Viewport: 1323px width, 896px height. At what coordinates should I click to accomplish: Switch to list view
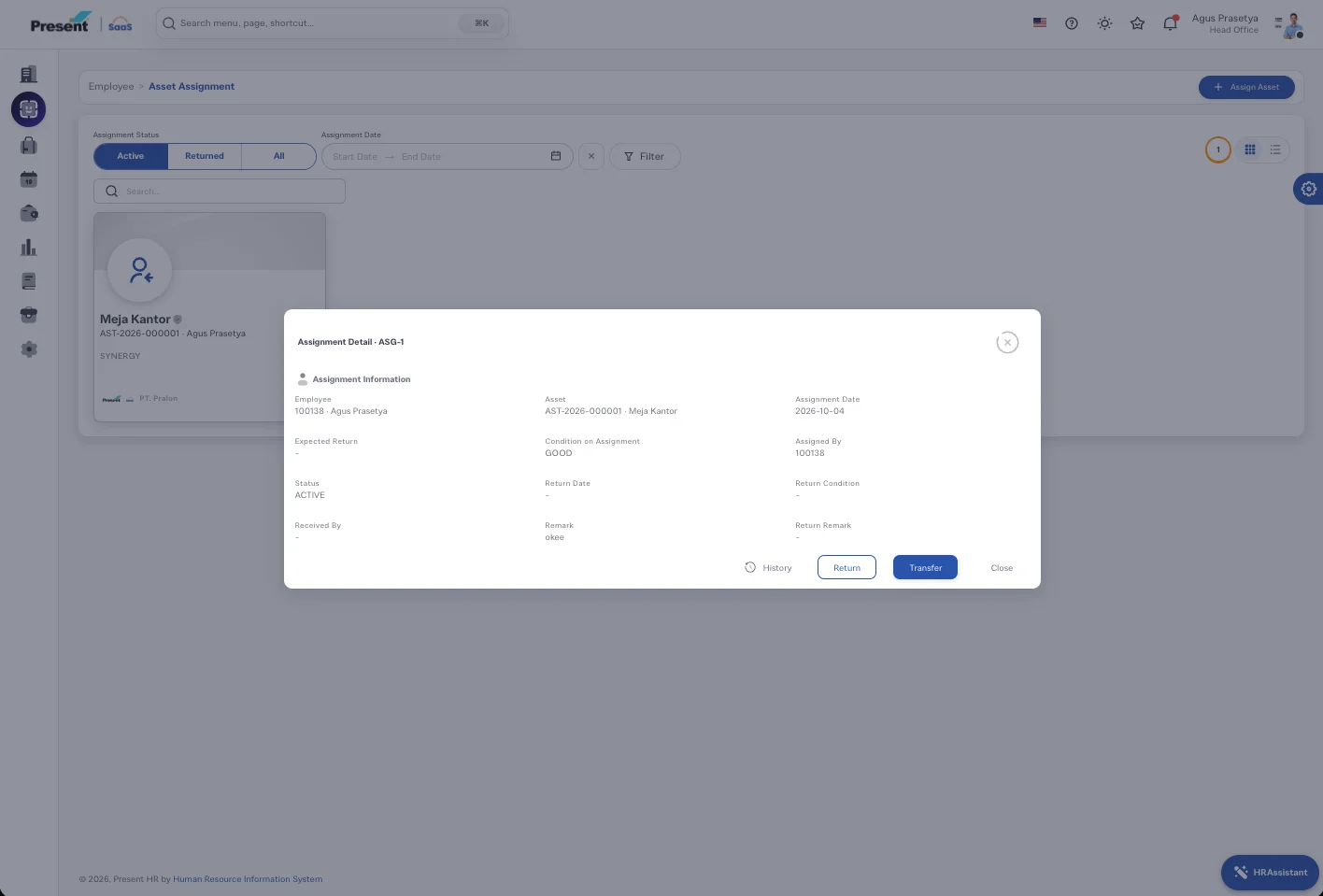tap(1275, 149)
